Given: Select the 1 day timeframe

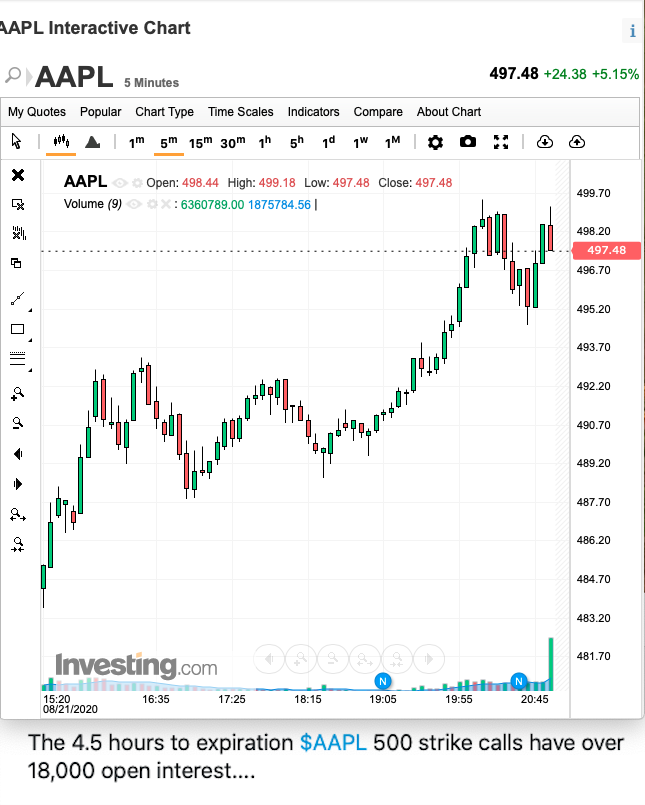Looking at the screenshot, I should (x=328, y=142).
